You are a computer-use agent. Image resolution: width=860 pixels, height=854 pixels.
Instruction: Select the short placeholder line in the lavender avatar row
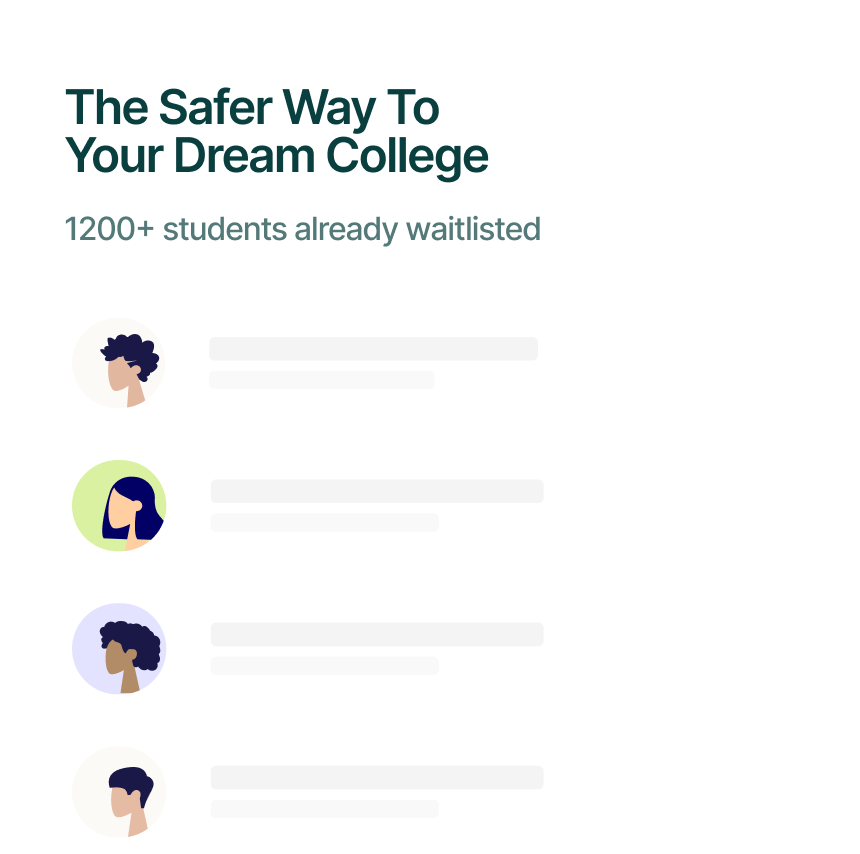point(325,665)
